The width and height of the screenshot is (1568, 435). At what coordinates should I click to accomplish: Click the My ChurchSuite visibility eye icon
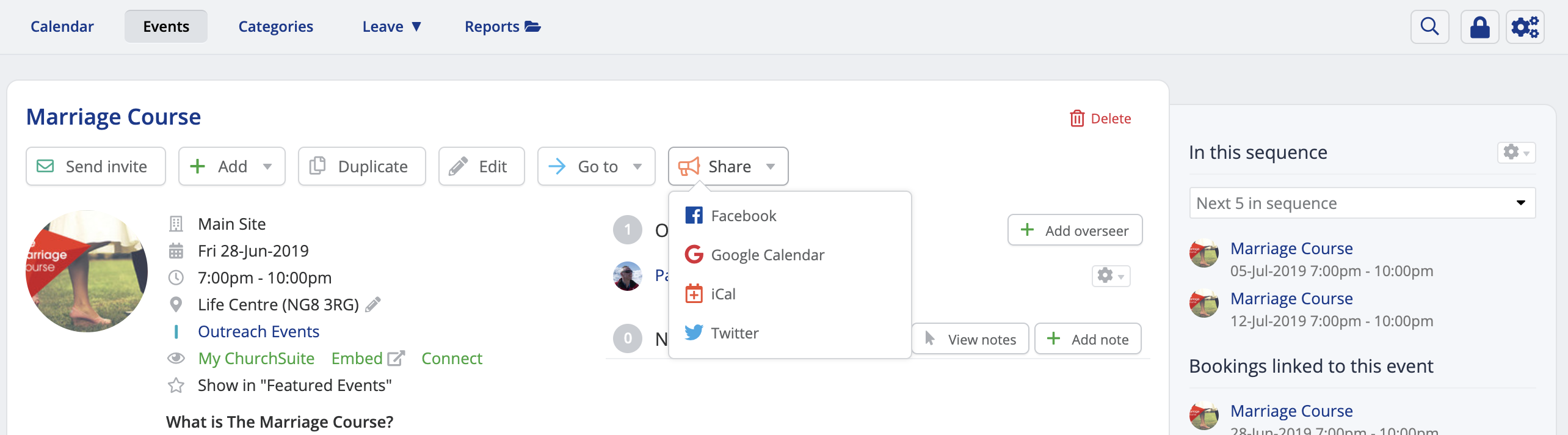(176, 358)
